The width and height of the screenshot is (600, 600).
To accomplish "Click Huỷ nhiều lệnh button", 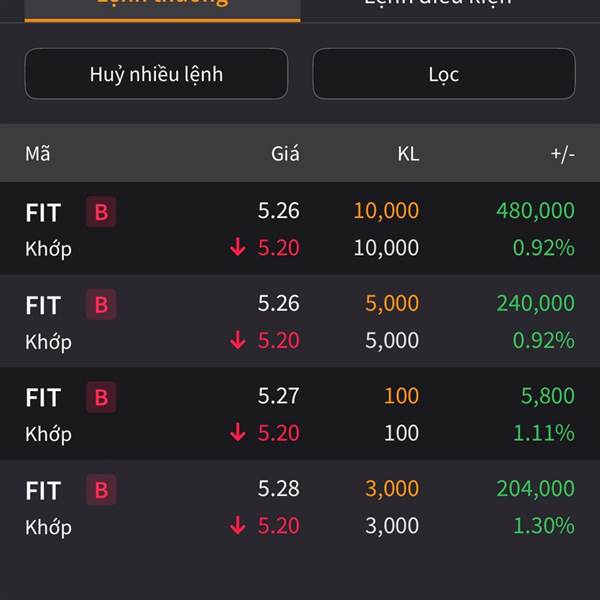I will point(156,74).
